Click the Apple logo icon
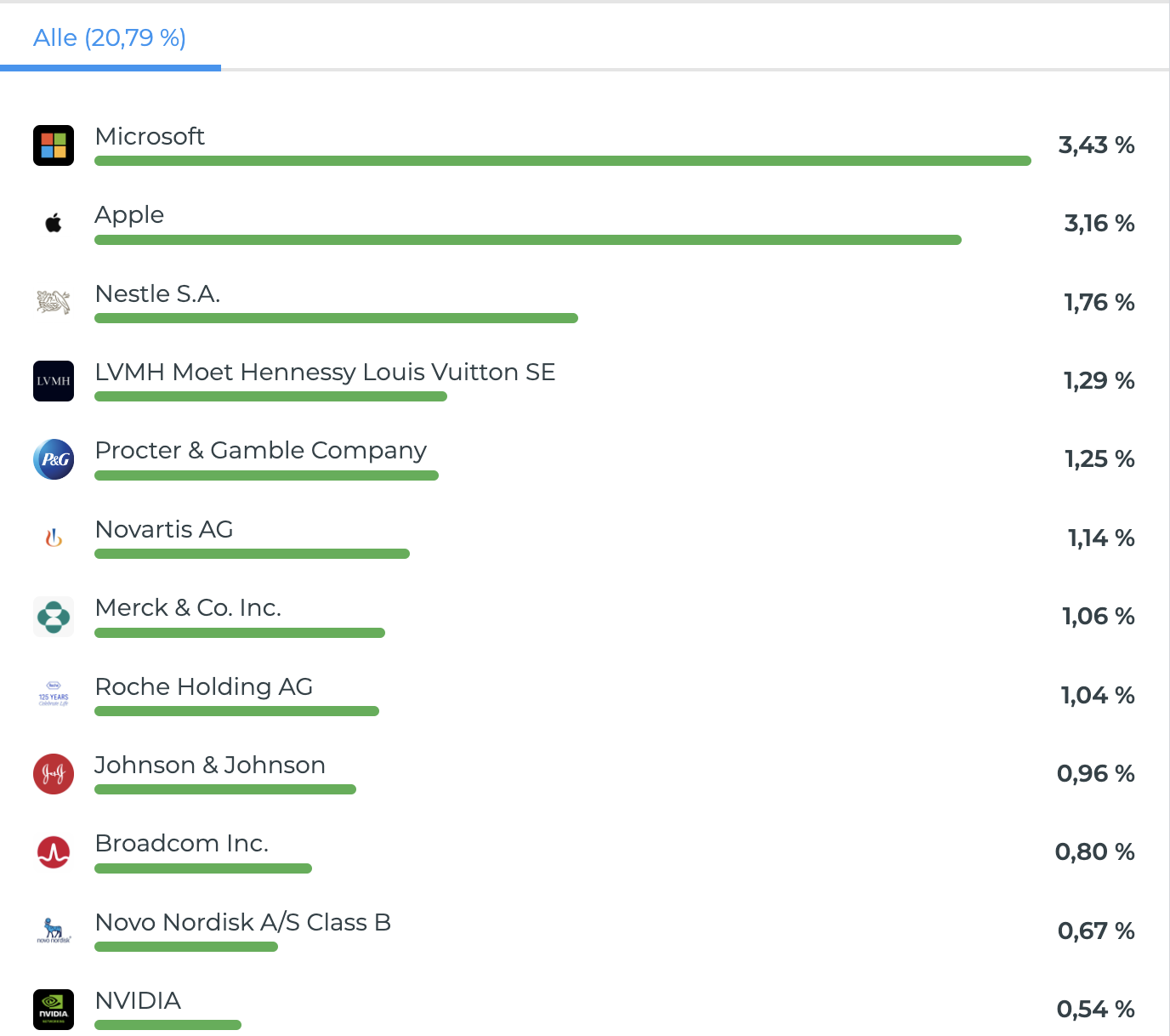 click(54, 224)
